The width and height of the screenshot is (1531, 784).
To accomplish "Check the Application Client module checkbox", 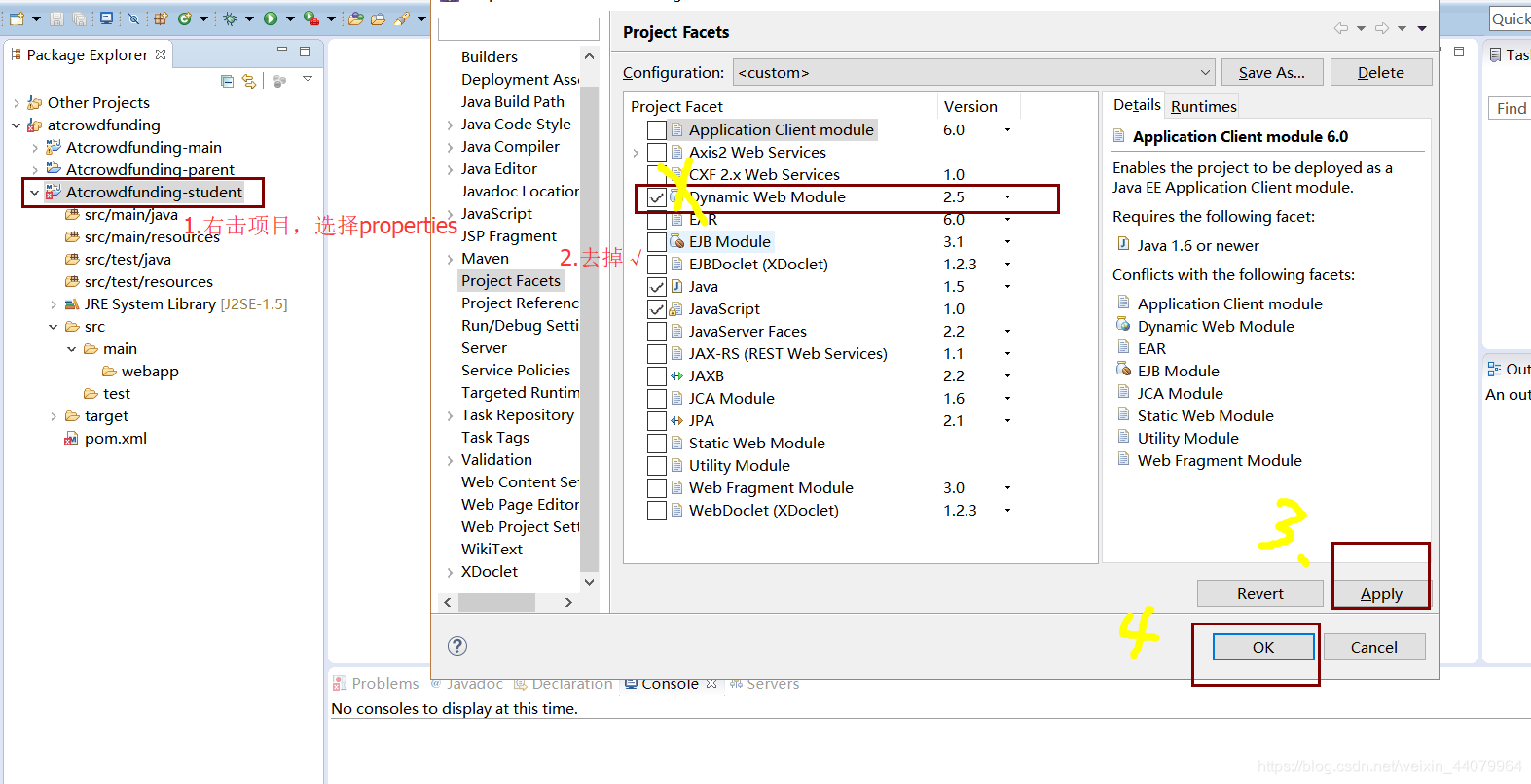I will click(657, 130).
